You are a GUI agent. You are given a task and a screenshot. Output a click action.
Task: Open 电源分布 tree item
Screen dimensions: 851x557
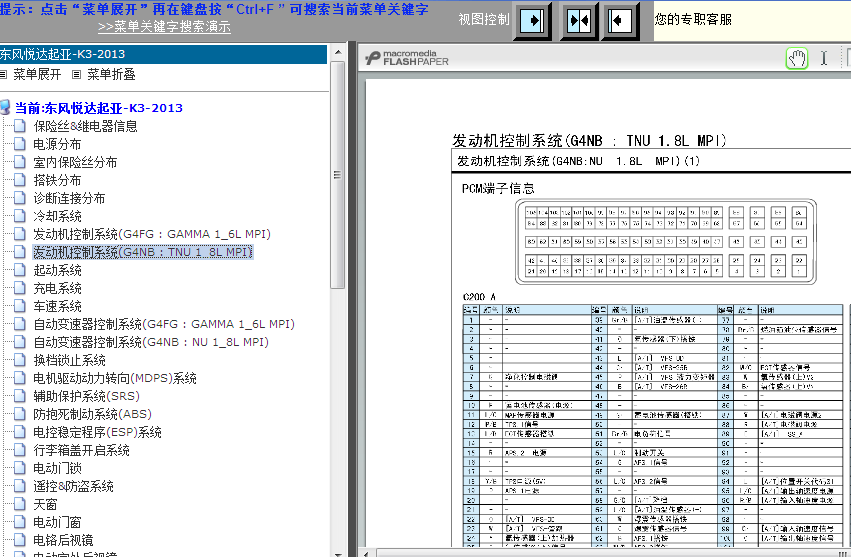tap(57, 144)
